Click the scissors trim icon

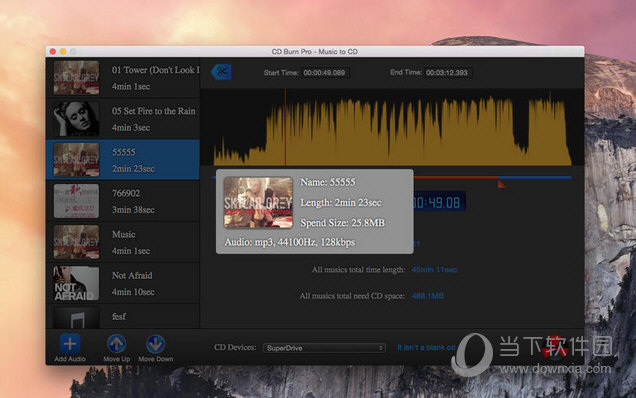(221, 72)
